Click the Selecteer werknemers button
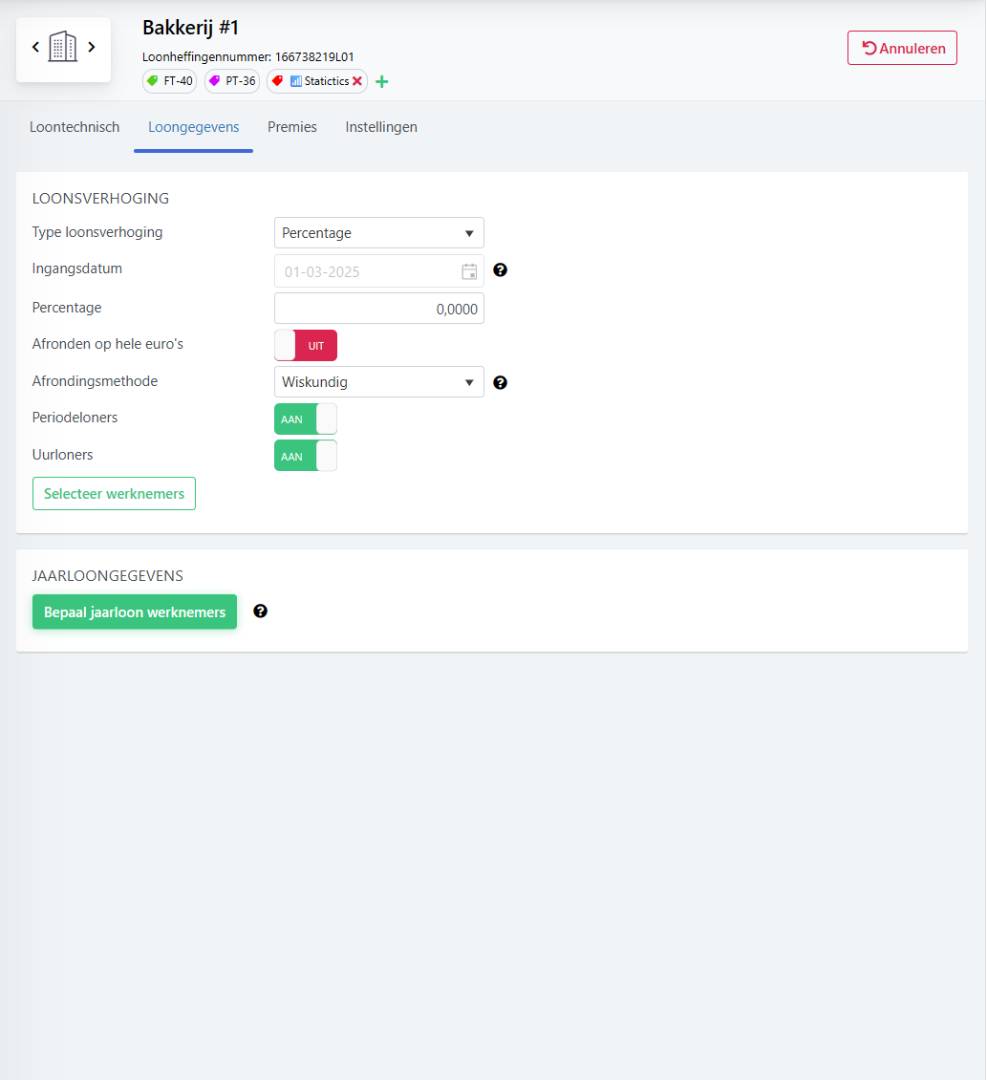This screenshot has width=987, height=1080. tap(114, 494)
